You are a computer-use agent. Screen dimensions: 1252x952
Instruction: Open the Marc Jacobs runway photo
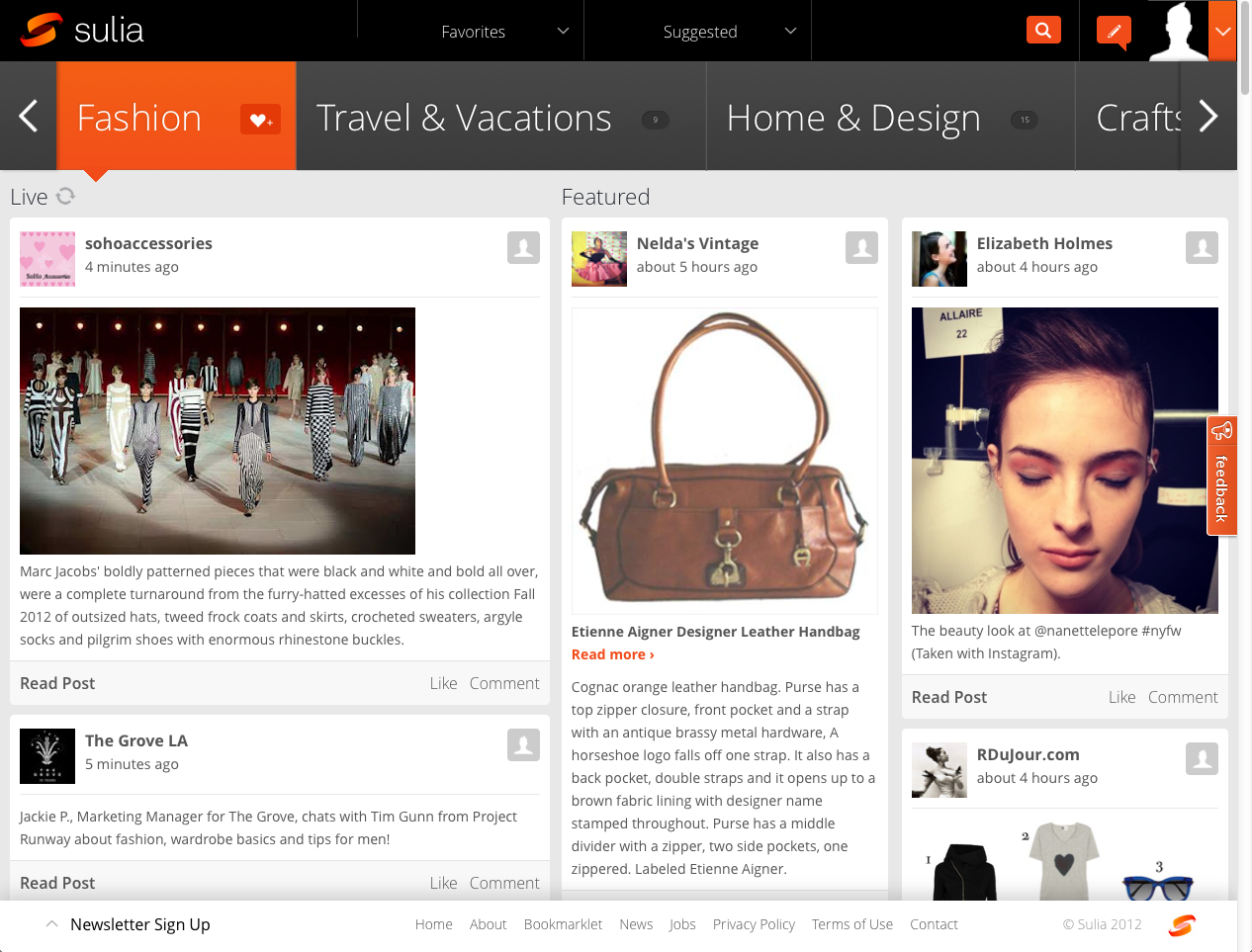(218, 431)
